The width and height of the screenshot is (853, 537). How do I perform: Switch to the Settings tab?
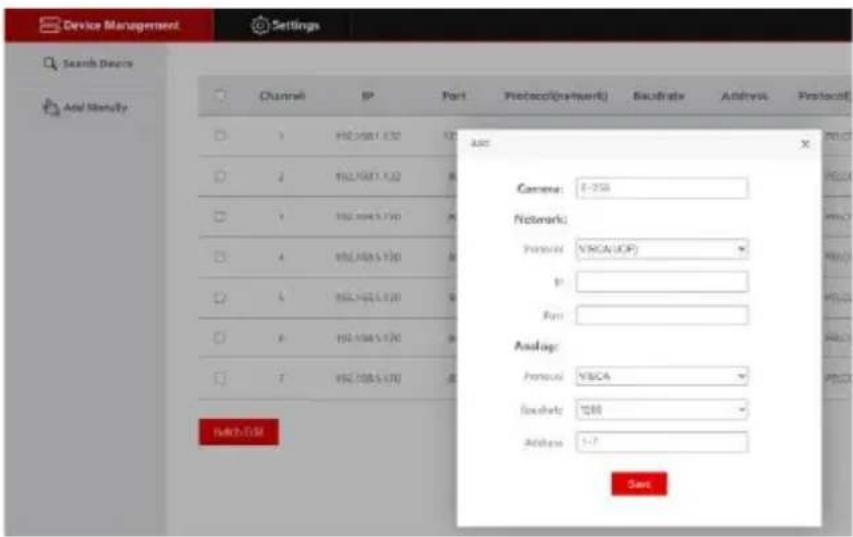[x=285, y=25]
